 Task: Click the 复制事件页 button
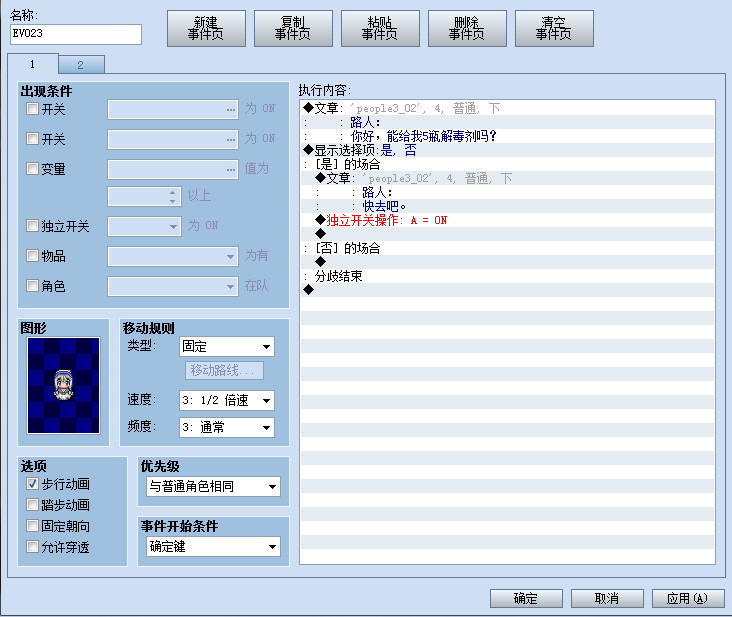click(293, 28)
